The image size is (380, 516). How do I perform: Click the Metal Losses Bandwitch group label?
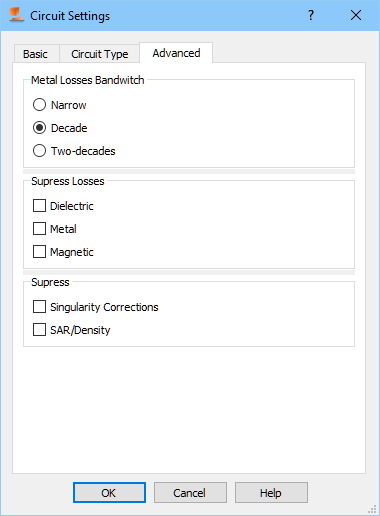point(88,80)
